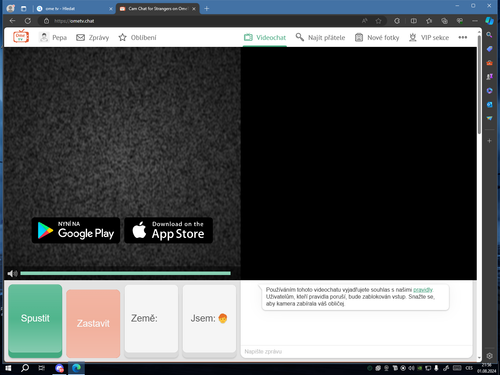Open the browser favorites list icon
Image resolution: width=500 pixels, height=375 pixels.
pyautogui.click(x=429, y=21)
